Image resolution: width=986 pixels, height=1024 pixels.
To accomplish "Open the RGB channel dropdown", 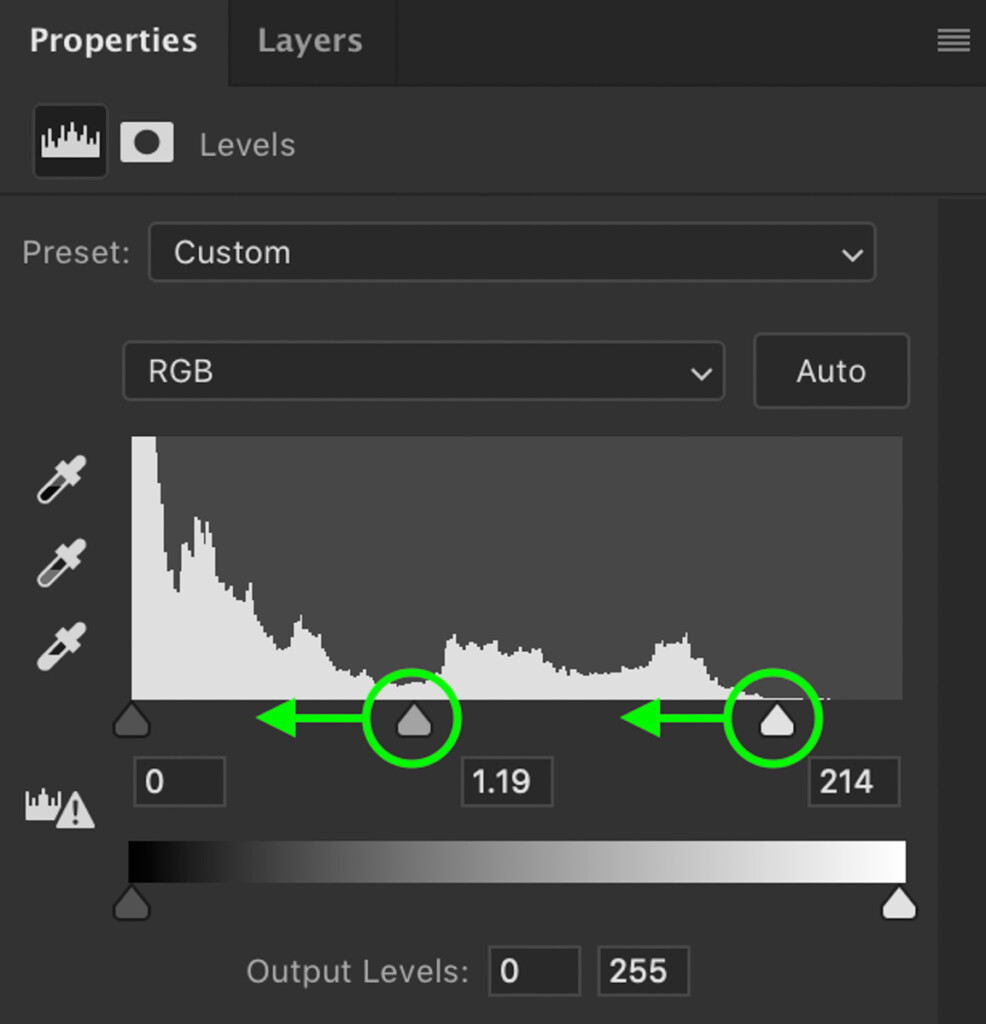I will (424, 371).
